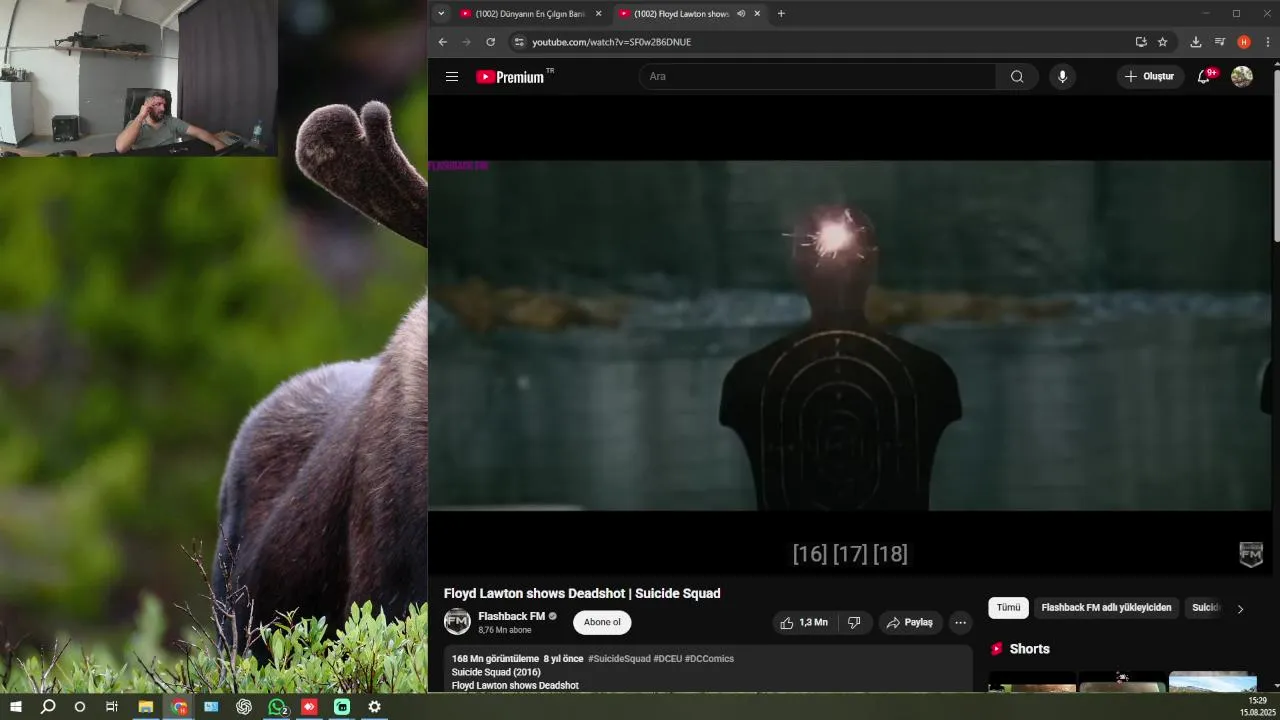Close the Floyd Lawton shows tab
The image size is (1280, 720).
pos(757,14)
